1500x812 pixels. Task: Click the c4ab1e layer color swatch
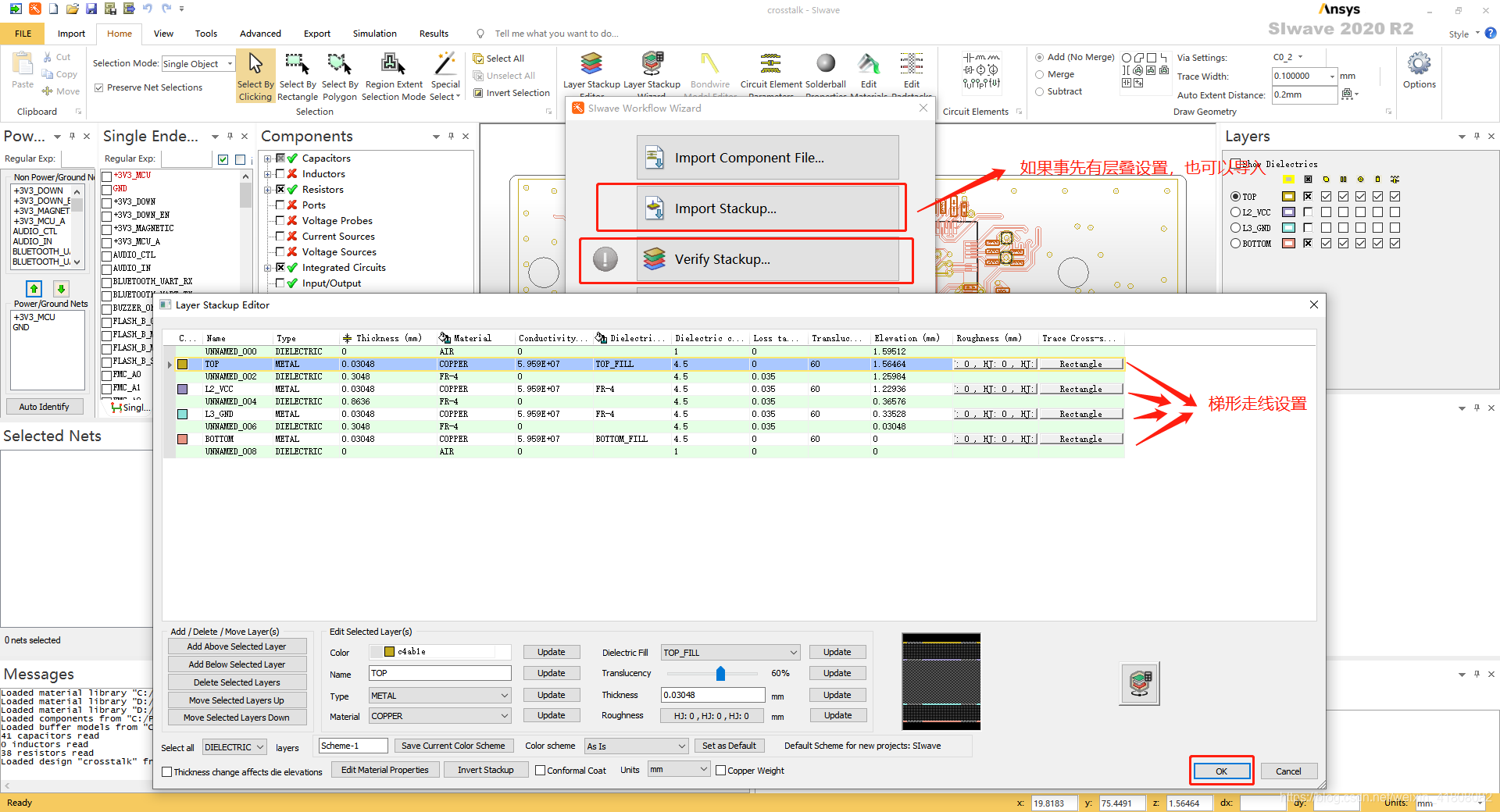coord(389,652)
